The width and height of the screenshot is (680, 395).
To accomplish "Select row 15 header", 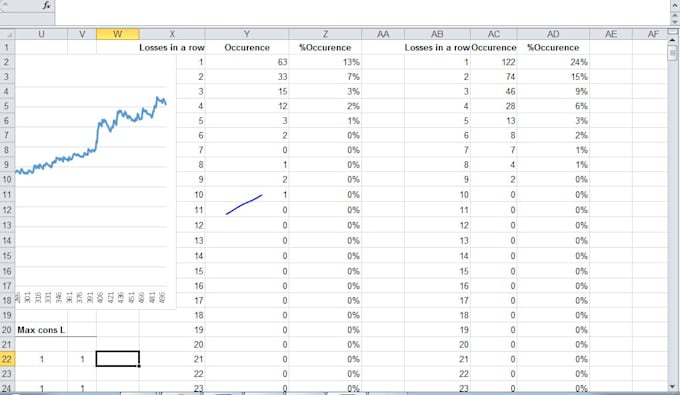I will pos(7,256).
